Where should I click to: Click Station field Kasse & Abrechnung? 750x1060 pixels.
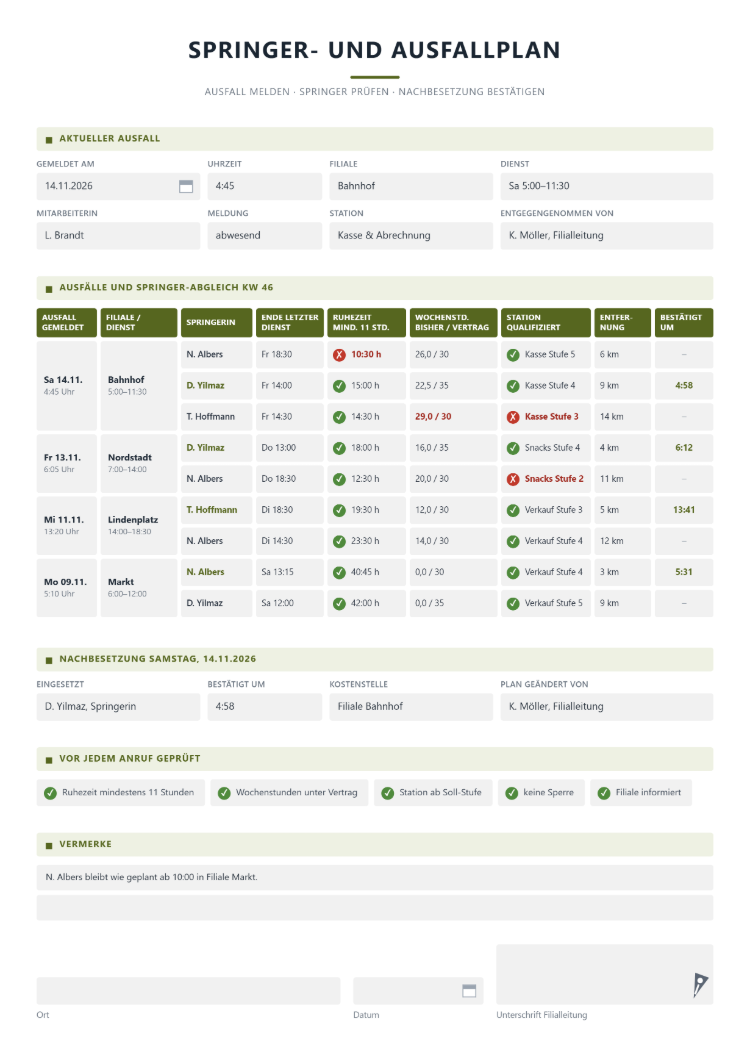point(411,236)
